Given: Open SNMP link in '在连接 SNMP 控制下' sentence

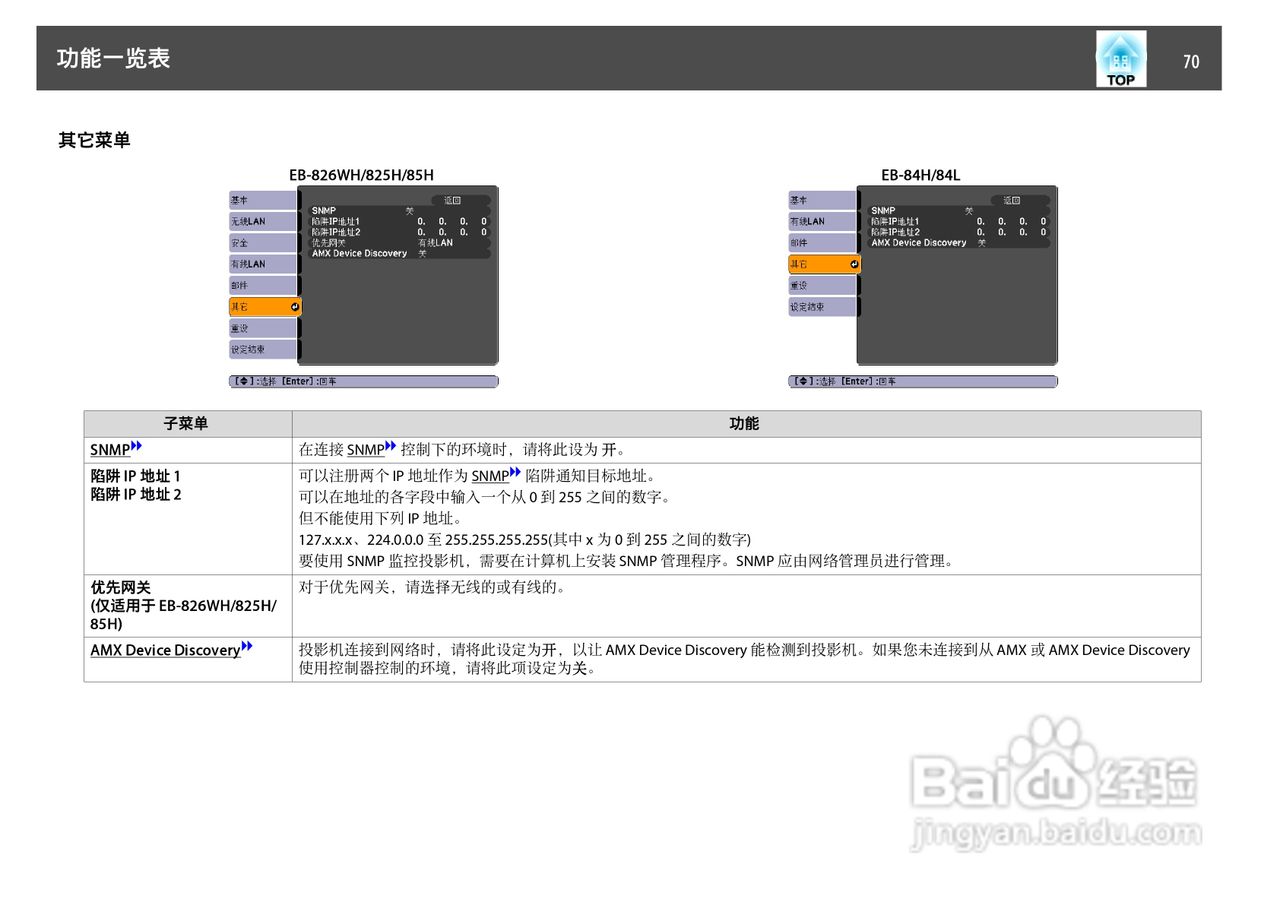Looking at the screenshot, I should point(366,450).
